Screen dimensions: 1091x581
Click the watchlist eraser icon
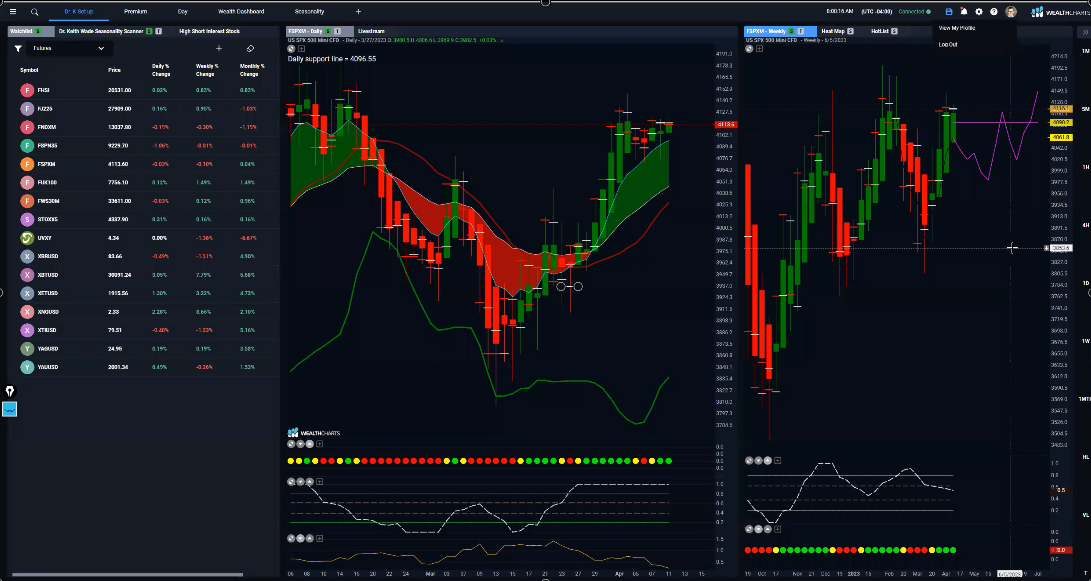pos(250,49)
